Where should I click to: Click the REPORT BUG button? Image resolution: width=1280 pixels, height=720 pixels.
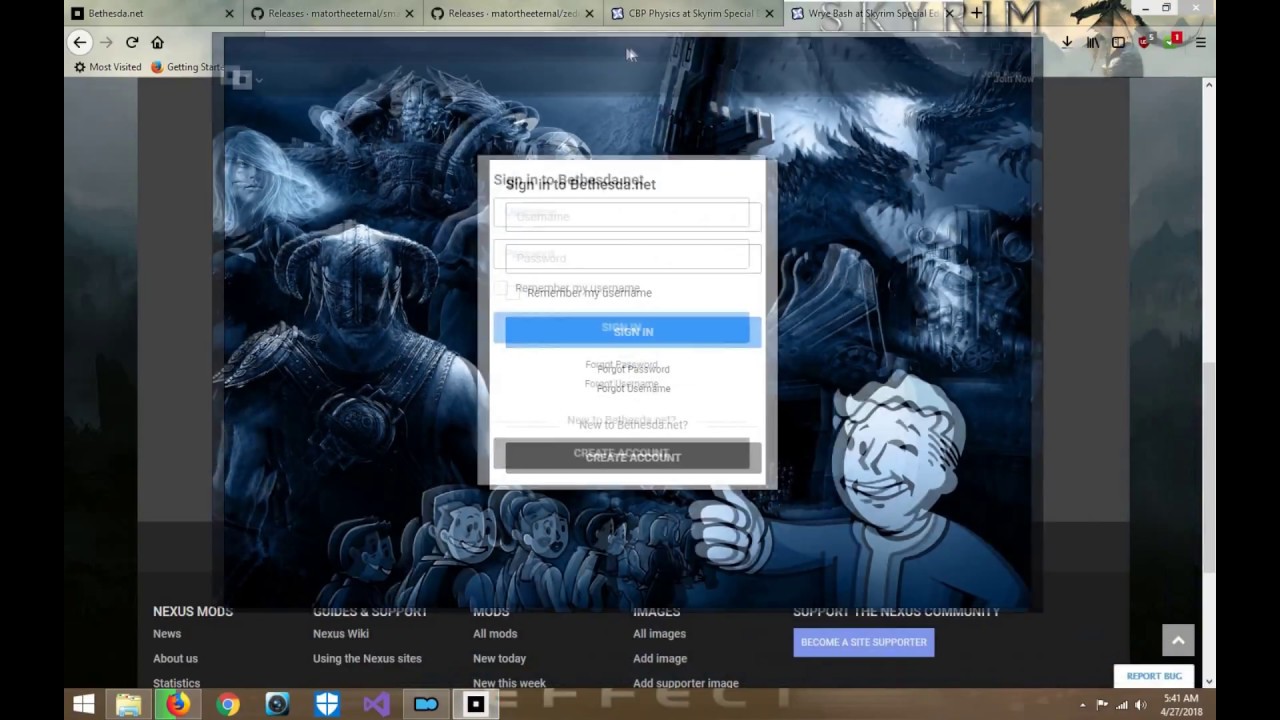[1154, 676]
